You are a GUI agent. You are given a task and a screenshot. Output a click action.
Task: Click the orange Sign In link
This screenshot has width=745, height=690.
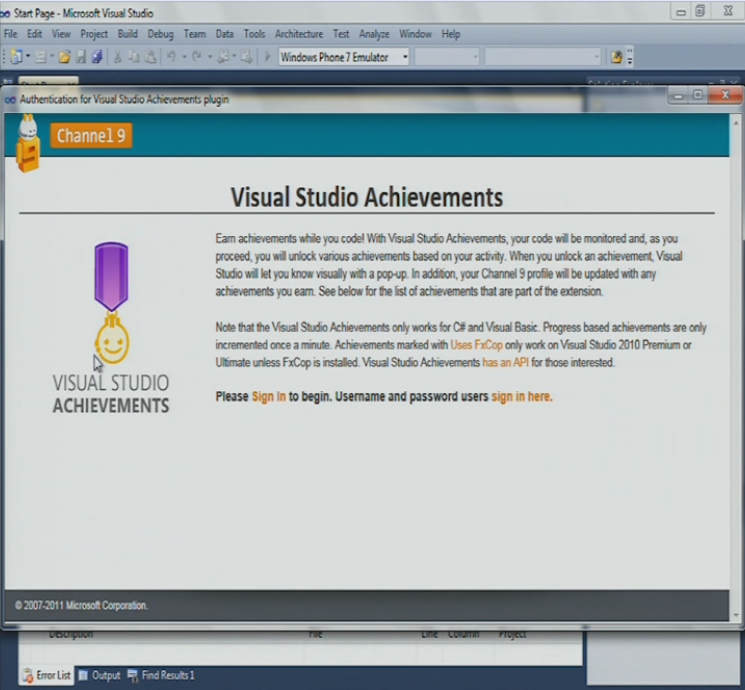pos(269,396)
